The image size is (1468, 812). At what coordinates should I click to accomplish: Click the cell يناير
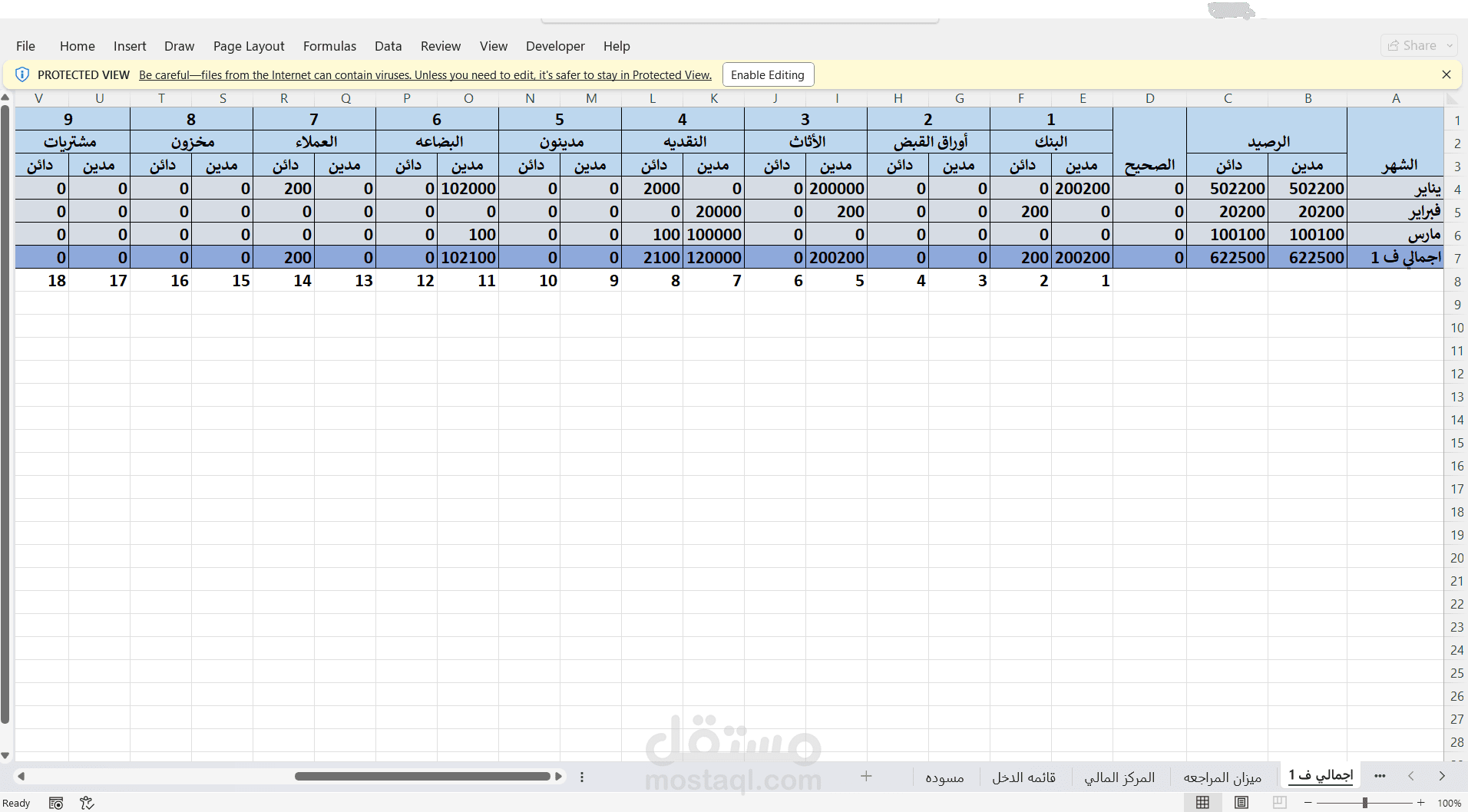(x=1396, y=189)
